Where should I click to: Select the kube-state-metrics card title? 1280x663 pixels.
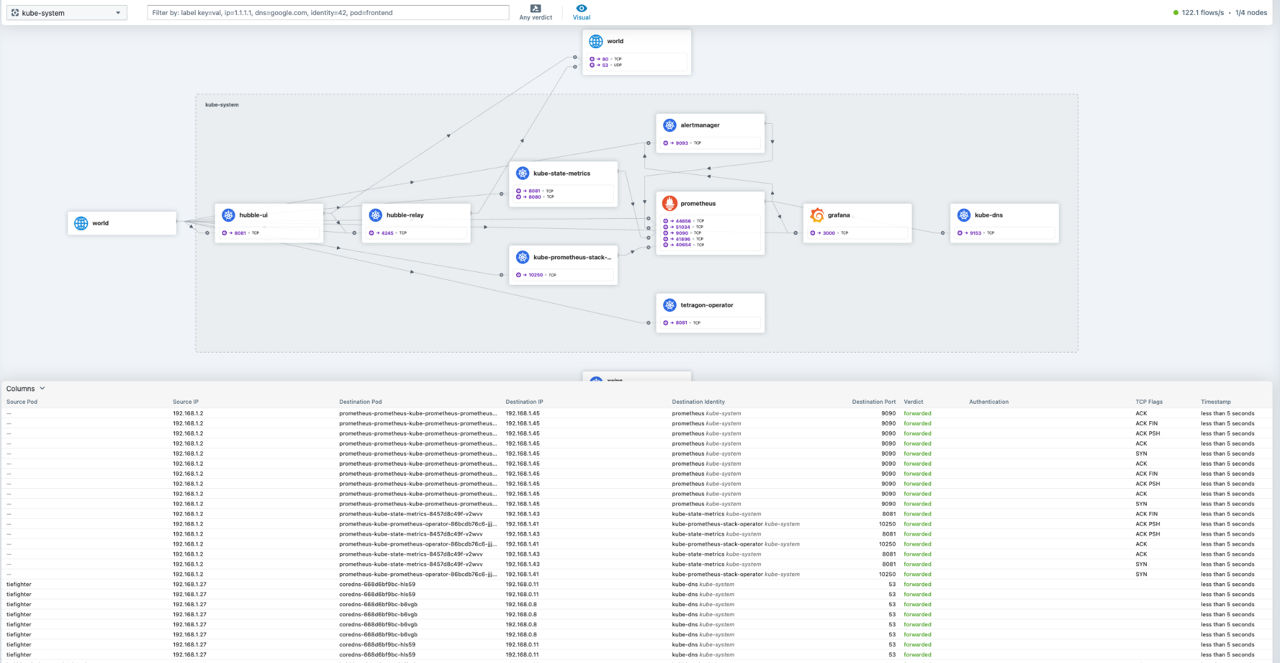pyautogui.click(x=562, y=173)
